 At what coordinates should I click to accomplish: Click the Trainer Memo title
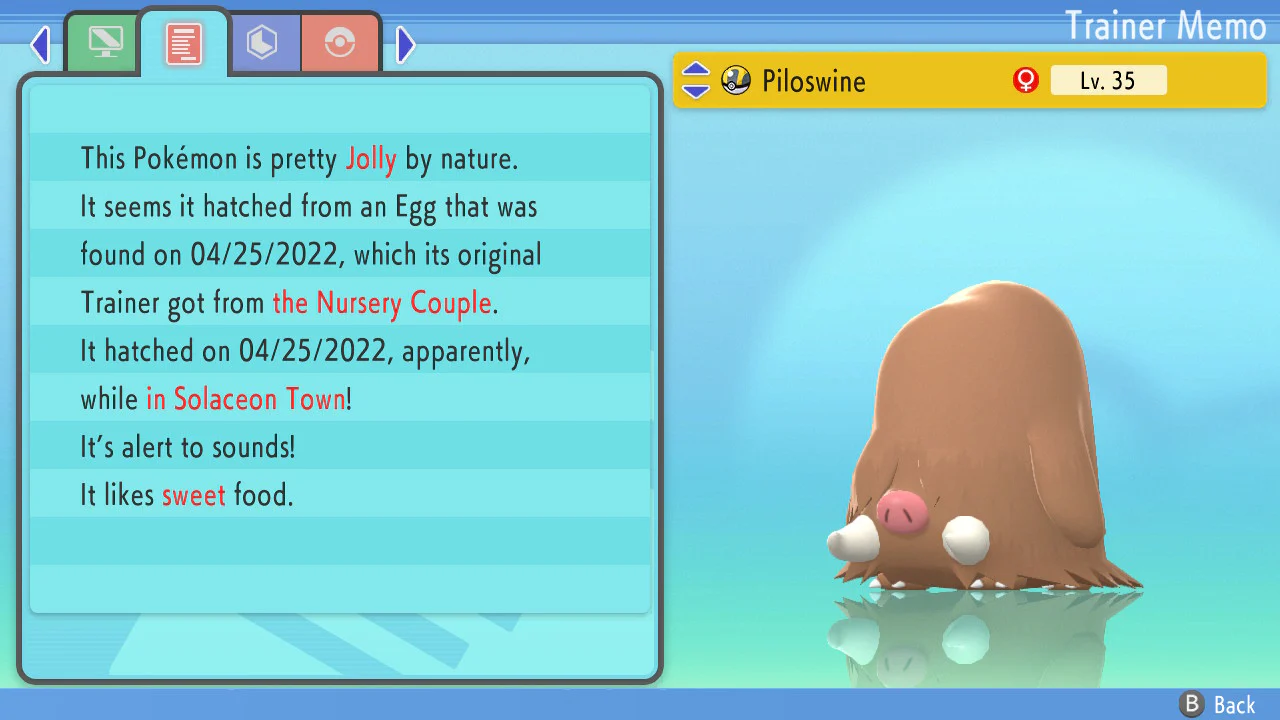(x=1165, y=25)
